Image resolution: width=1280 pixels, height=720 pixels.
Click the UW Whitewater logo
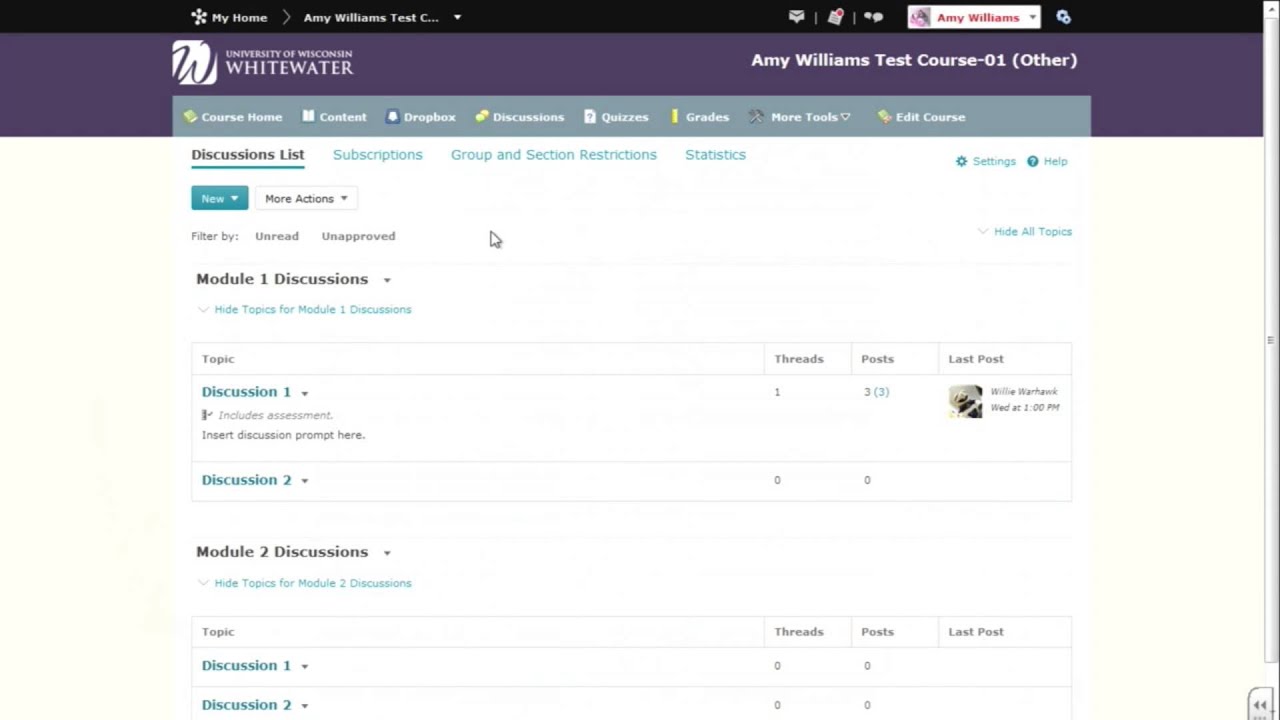(263, 62)
